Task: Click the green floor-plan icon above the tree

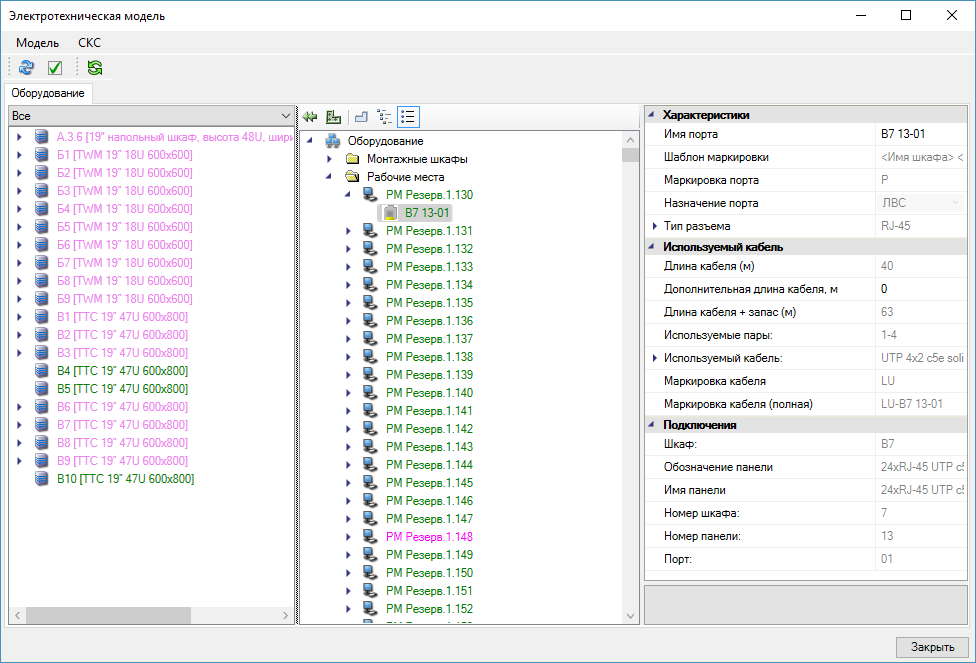Action: point(334,116)
